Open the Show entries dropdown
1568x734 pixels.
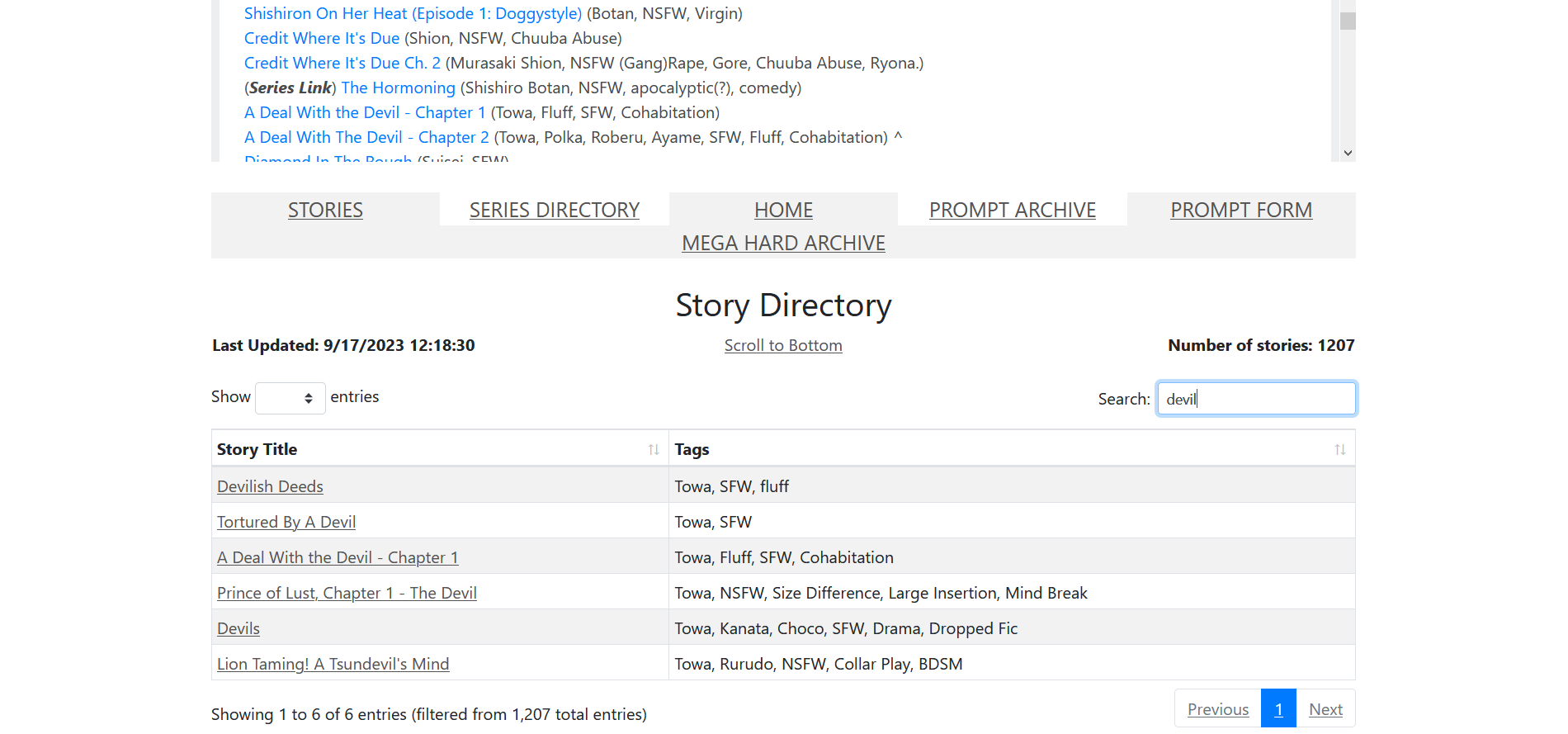pyautogui.click(x=290, y=398)
